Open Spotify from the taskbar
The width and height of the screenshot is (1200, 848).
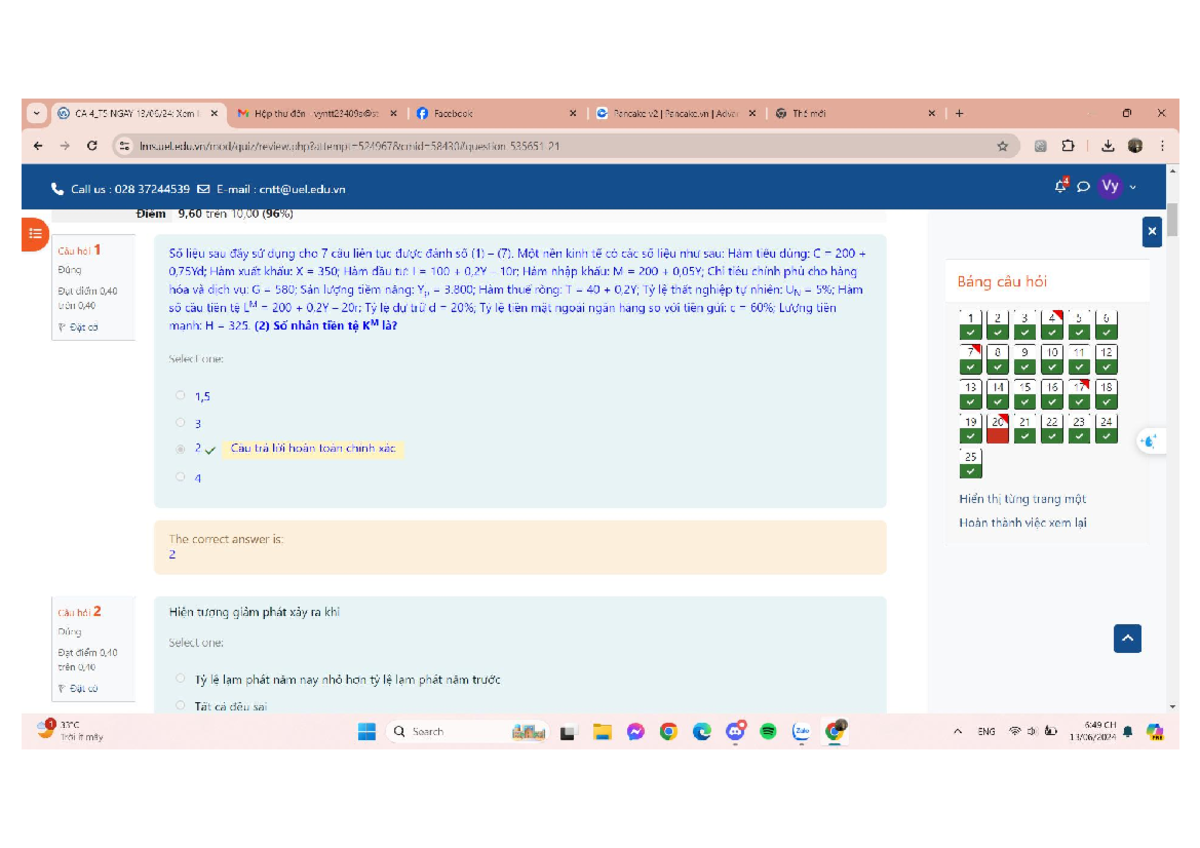768,732
